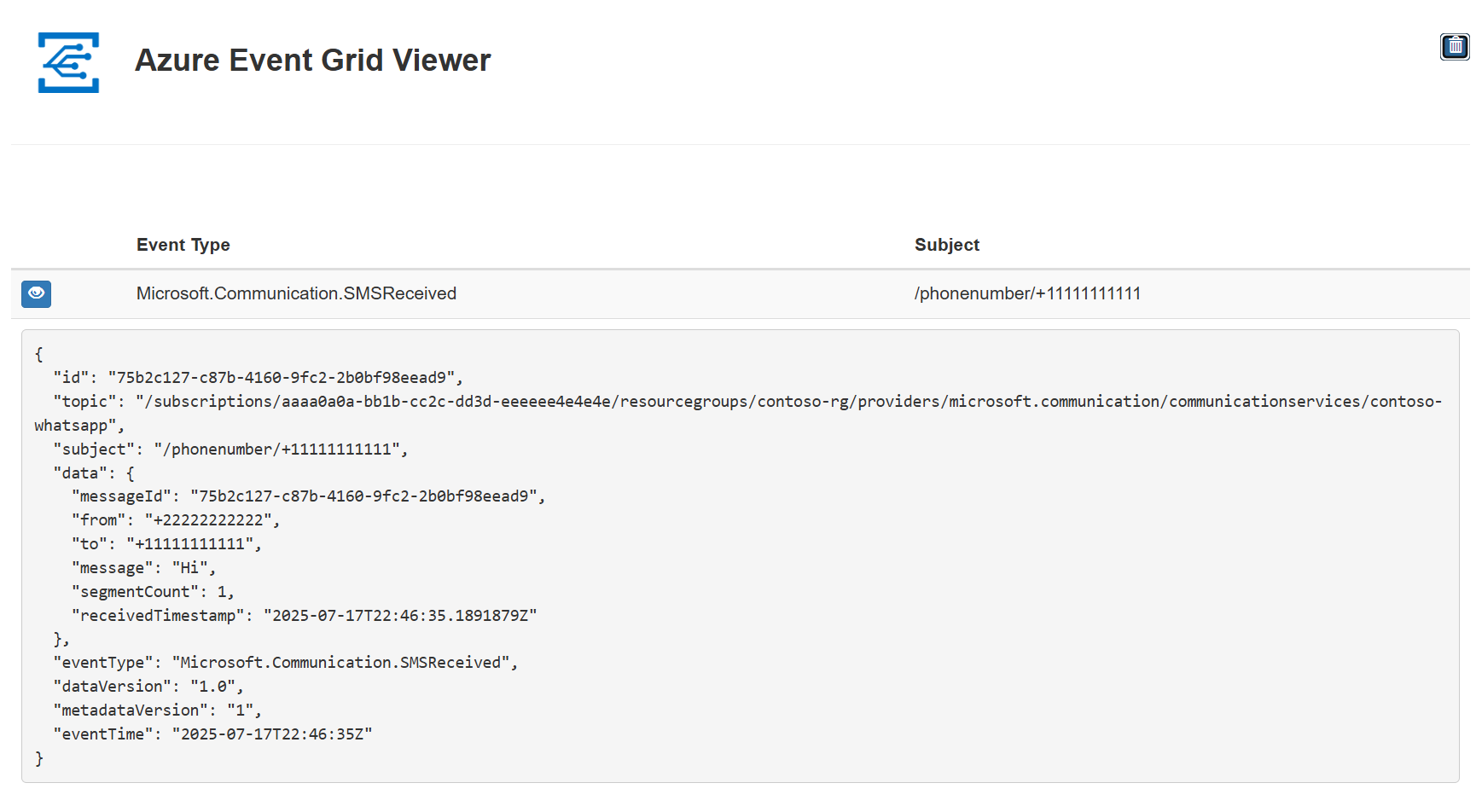
Task: Click the "receivedTimestamp" value
Action: 400,616
